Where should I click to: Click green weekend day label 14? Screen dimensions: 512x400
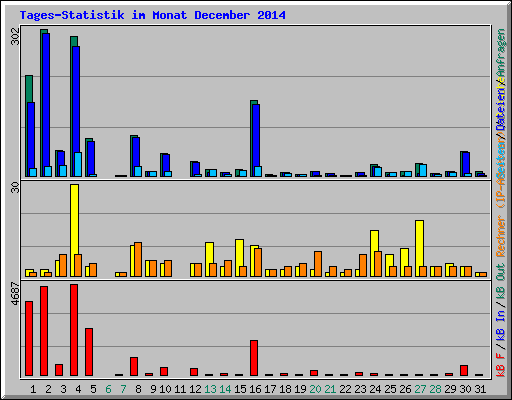[225, 389]
